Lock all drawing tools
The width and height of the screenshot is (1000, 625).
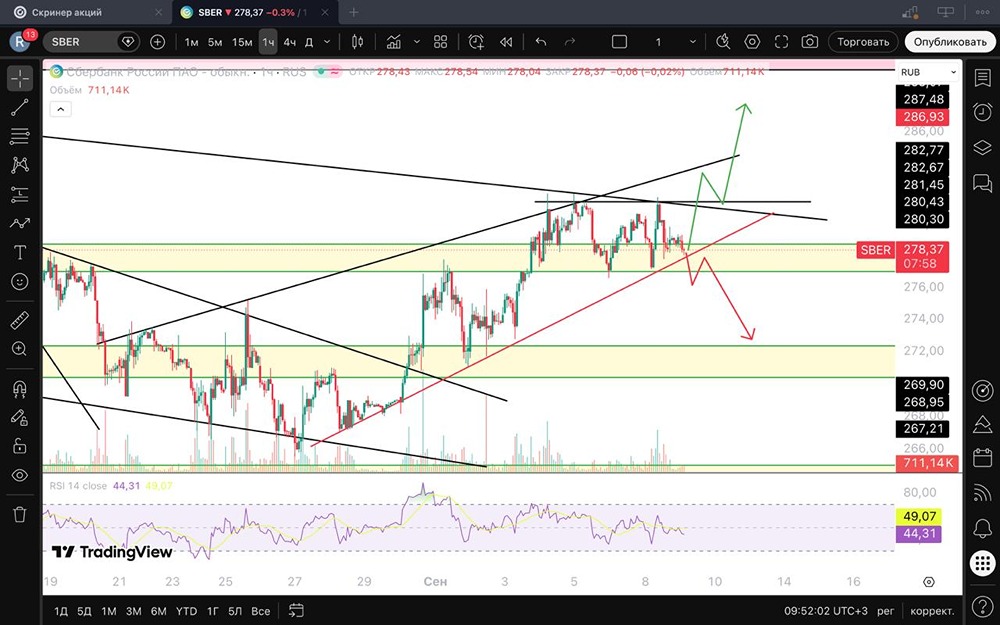(20, 446)
